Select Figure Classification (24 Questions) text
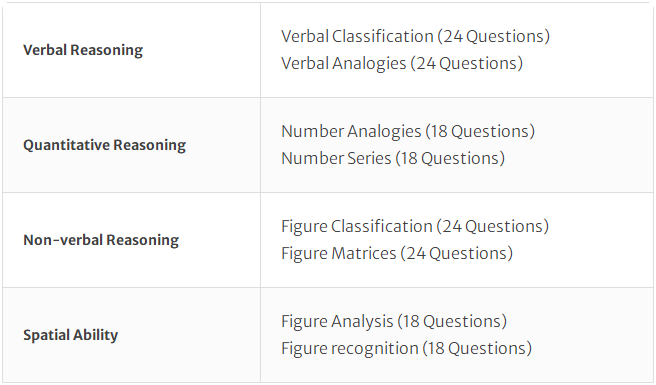Screen dimensions: 656x385 point(415,226)
